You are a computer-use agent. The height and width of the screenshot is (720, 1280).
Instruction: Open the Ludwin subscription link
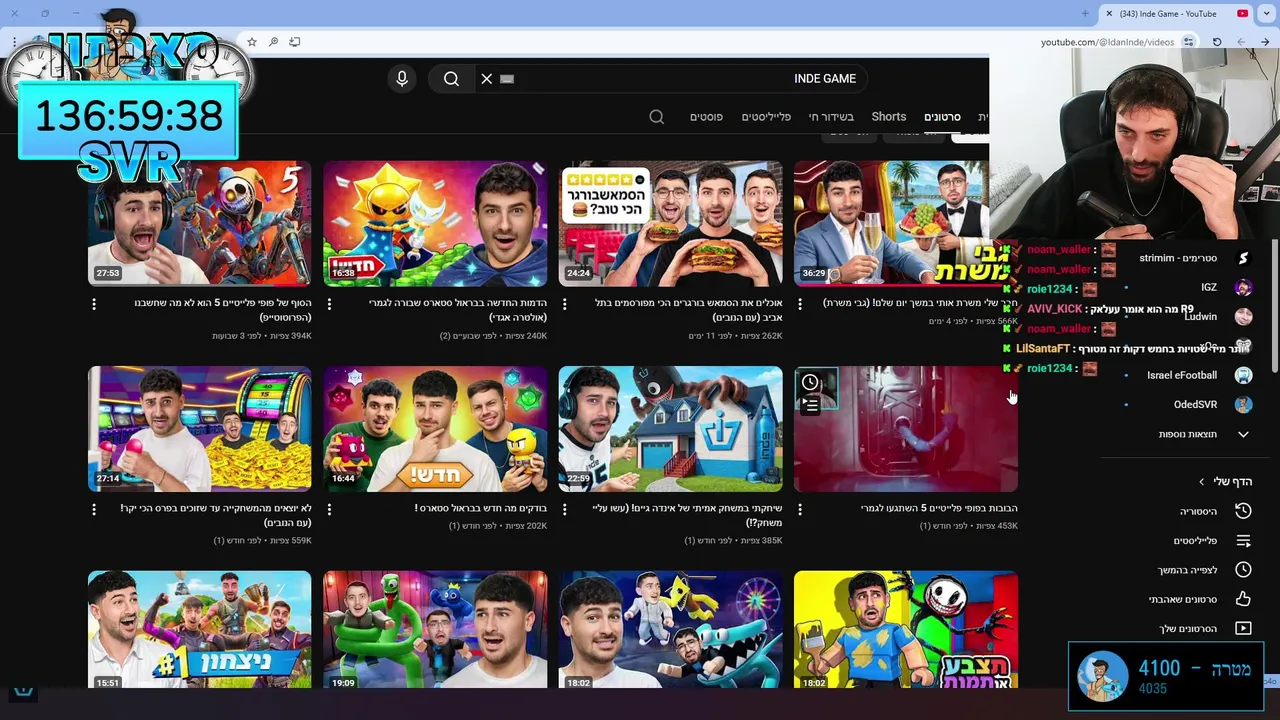(x=1200, y=316)
